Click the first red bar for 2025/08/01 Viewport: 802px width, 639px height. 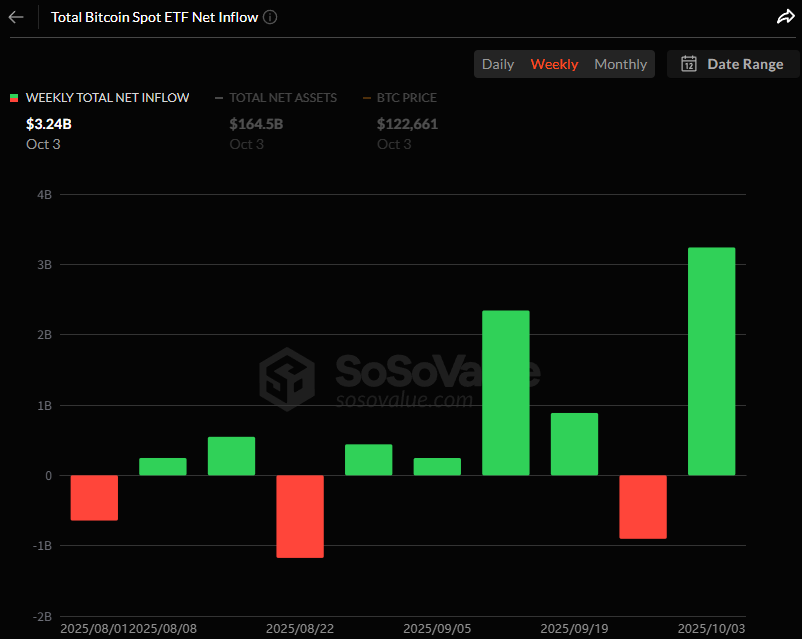coord(94,497)
